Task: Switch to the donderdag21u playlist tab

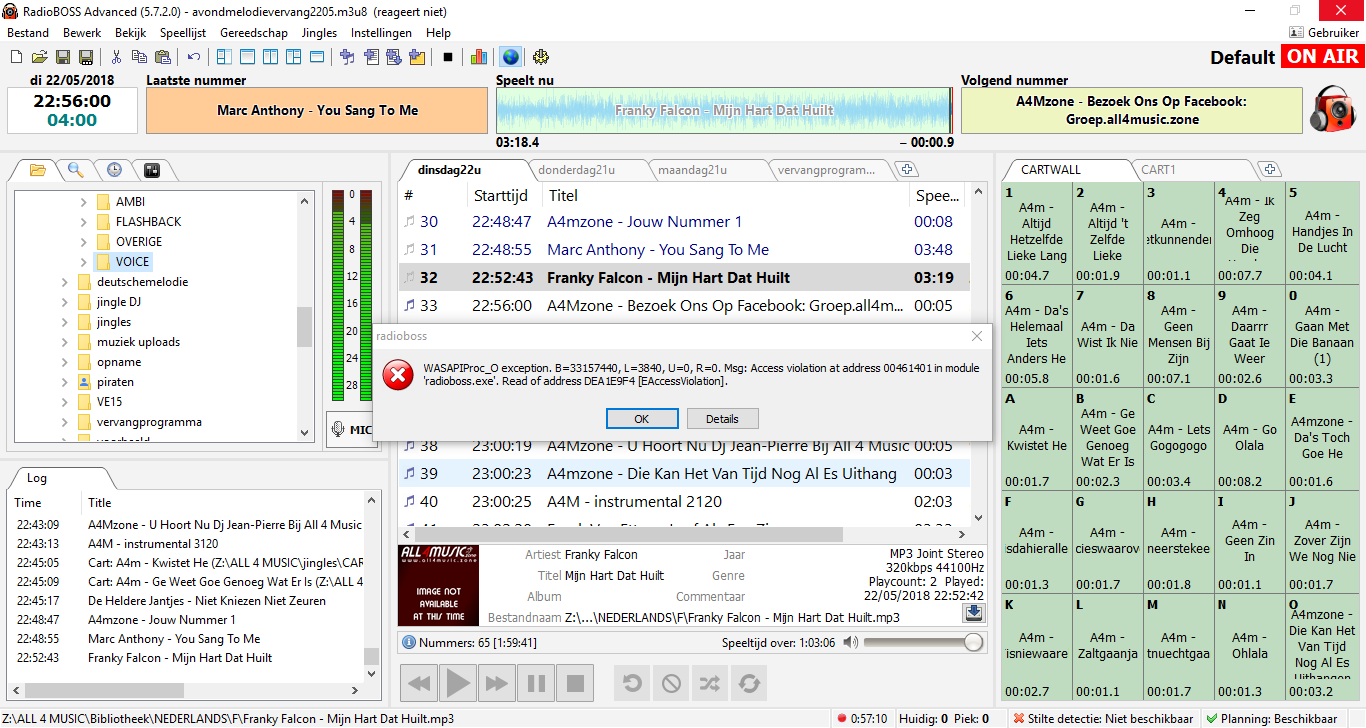Action: [575, 170]
